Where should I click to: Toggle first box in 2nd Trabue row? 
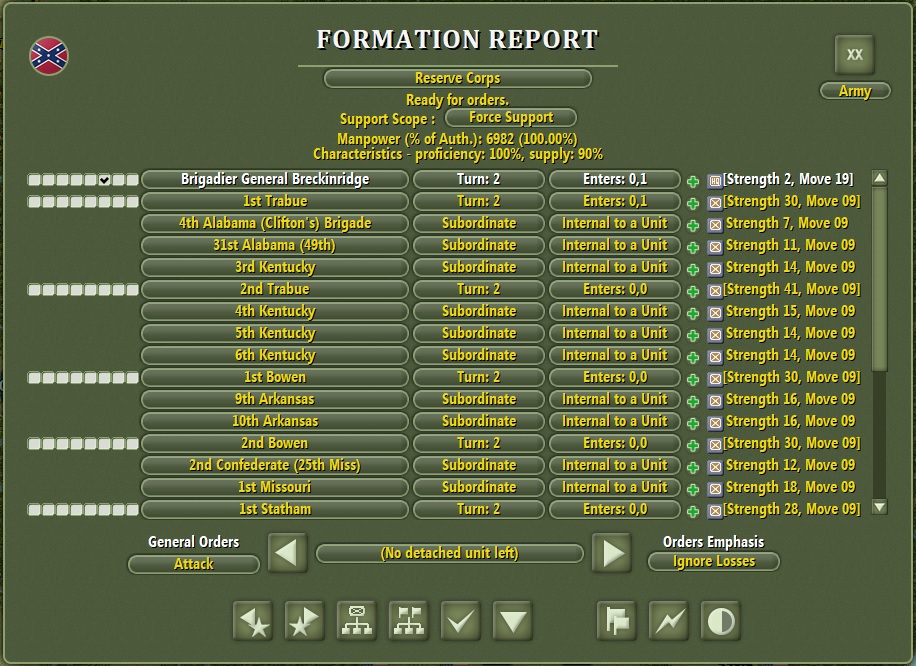[34, 290]
